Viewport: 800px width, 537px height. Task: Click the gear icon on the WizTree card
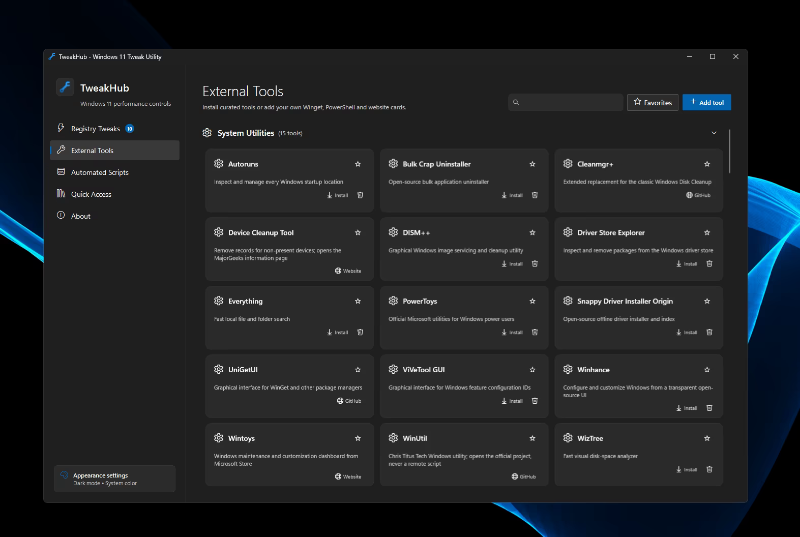(567, 438)
